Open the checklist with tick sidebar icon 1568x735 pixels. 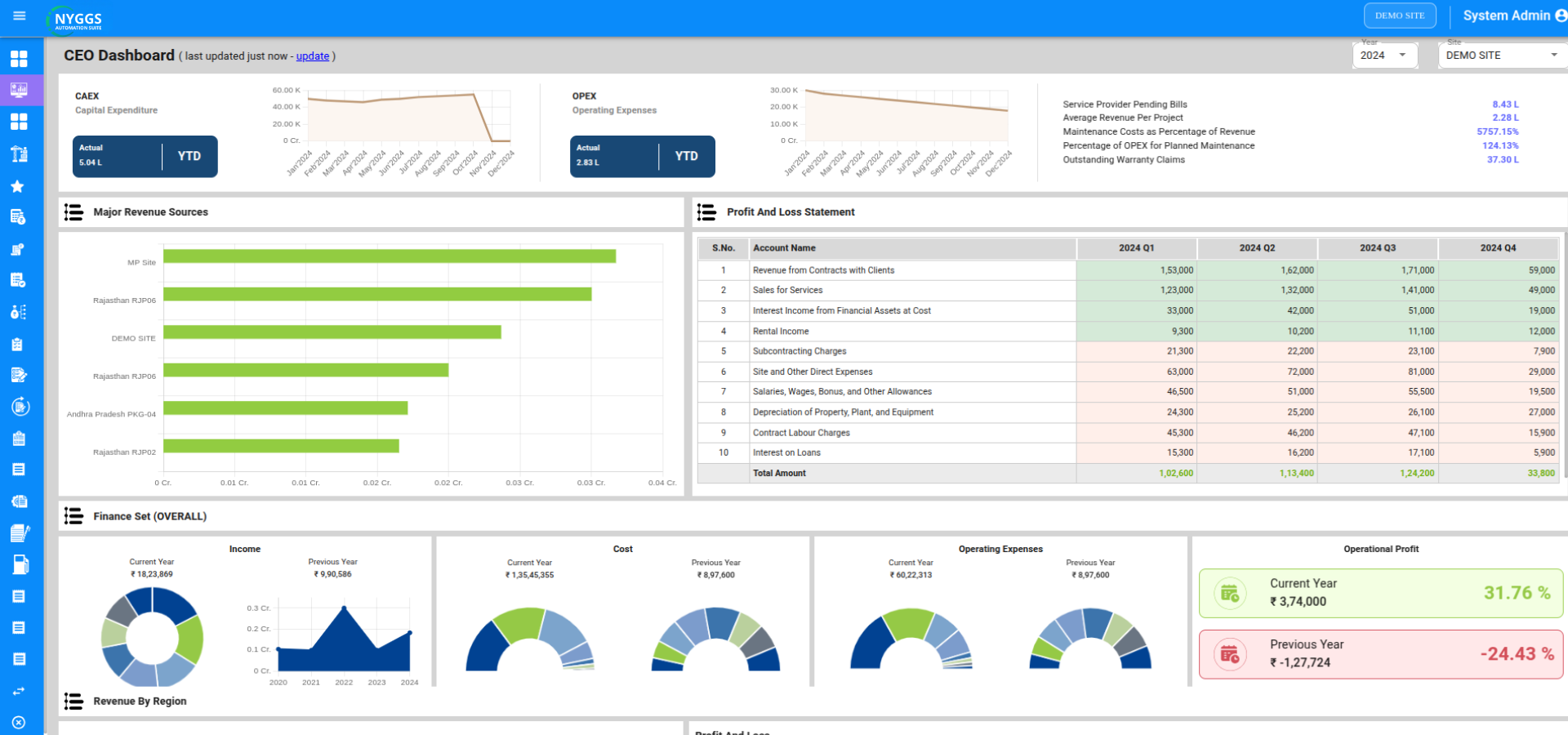point(18,280)
